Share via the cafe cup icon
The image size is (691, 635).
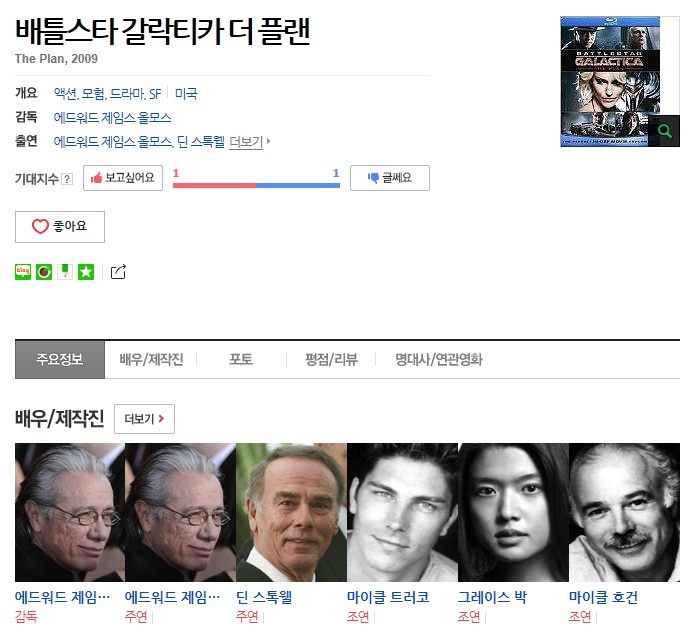tap(44, 272)
